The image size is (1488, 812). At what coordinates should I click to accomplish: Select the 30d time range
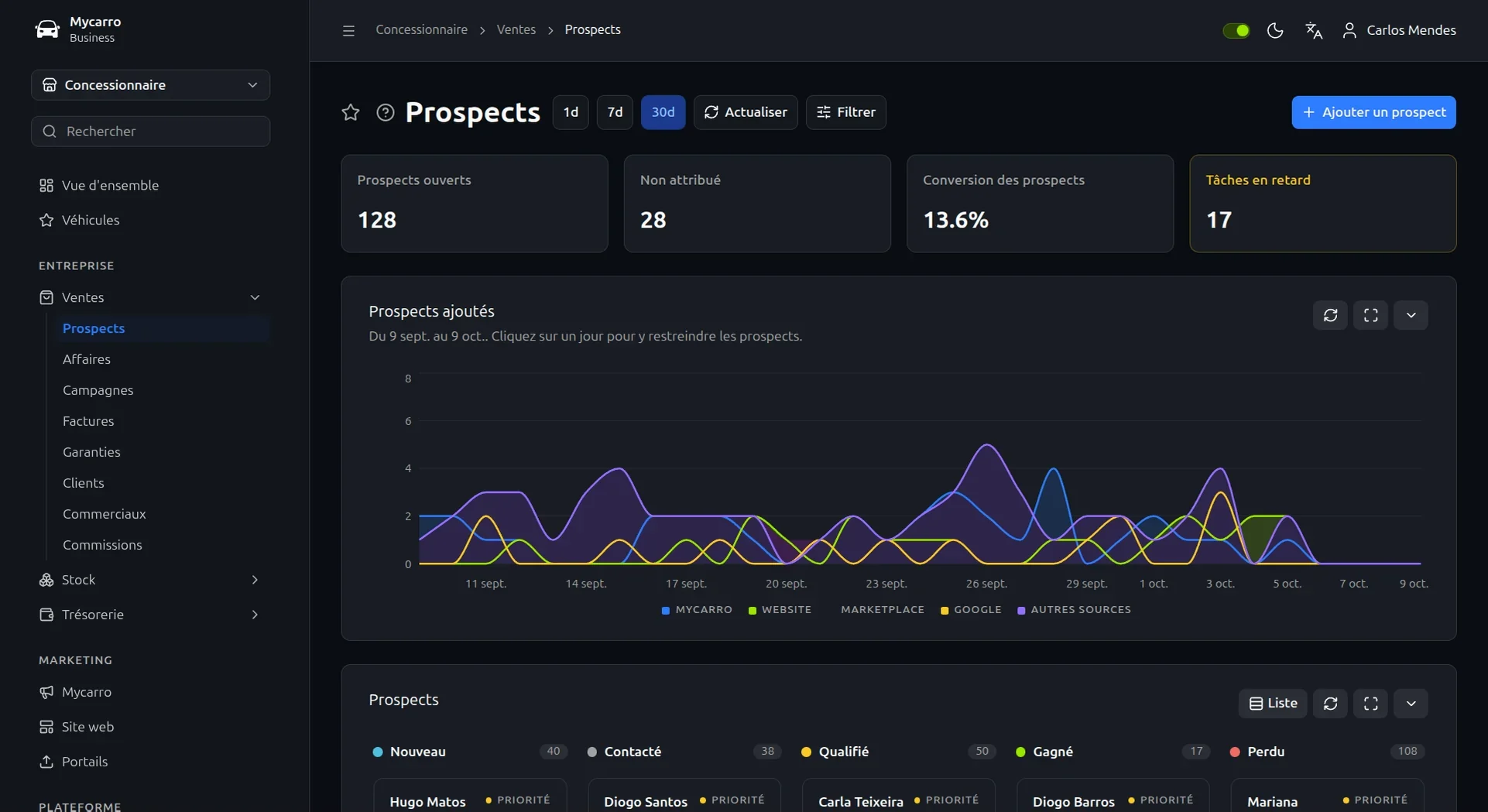tap(663, 112)
